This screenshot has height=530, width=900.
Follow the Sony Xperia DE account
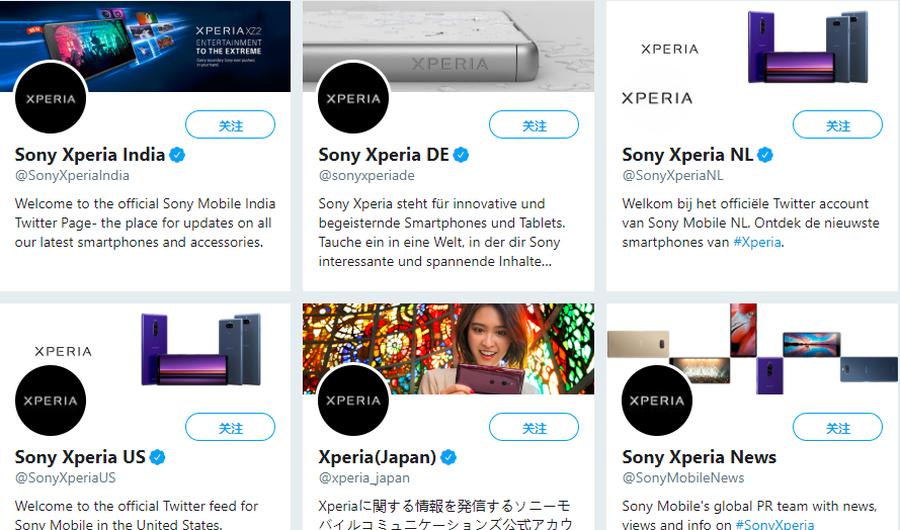(x=534, y=125)
